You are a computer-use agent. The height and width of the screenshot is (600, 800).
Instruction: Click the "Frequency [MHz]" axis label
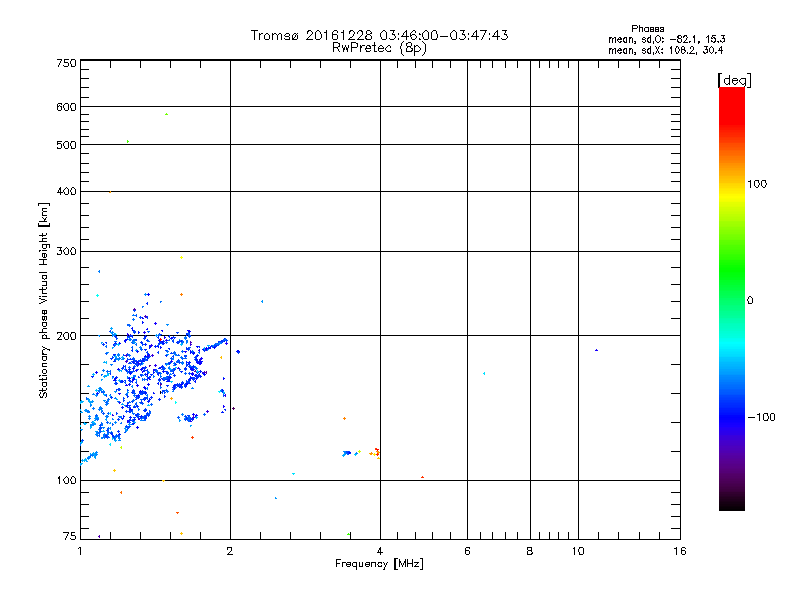pyautogui.click(x=379, y=564)
